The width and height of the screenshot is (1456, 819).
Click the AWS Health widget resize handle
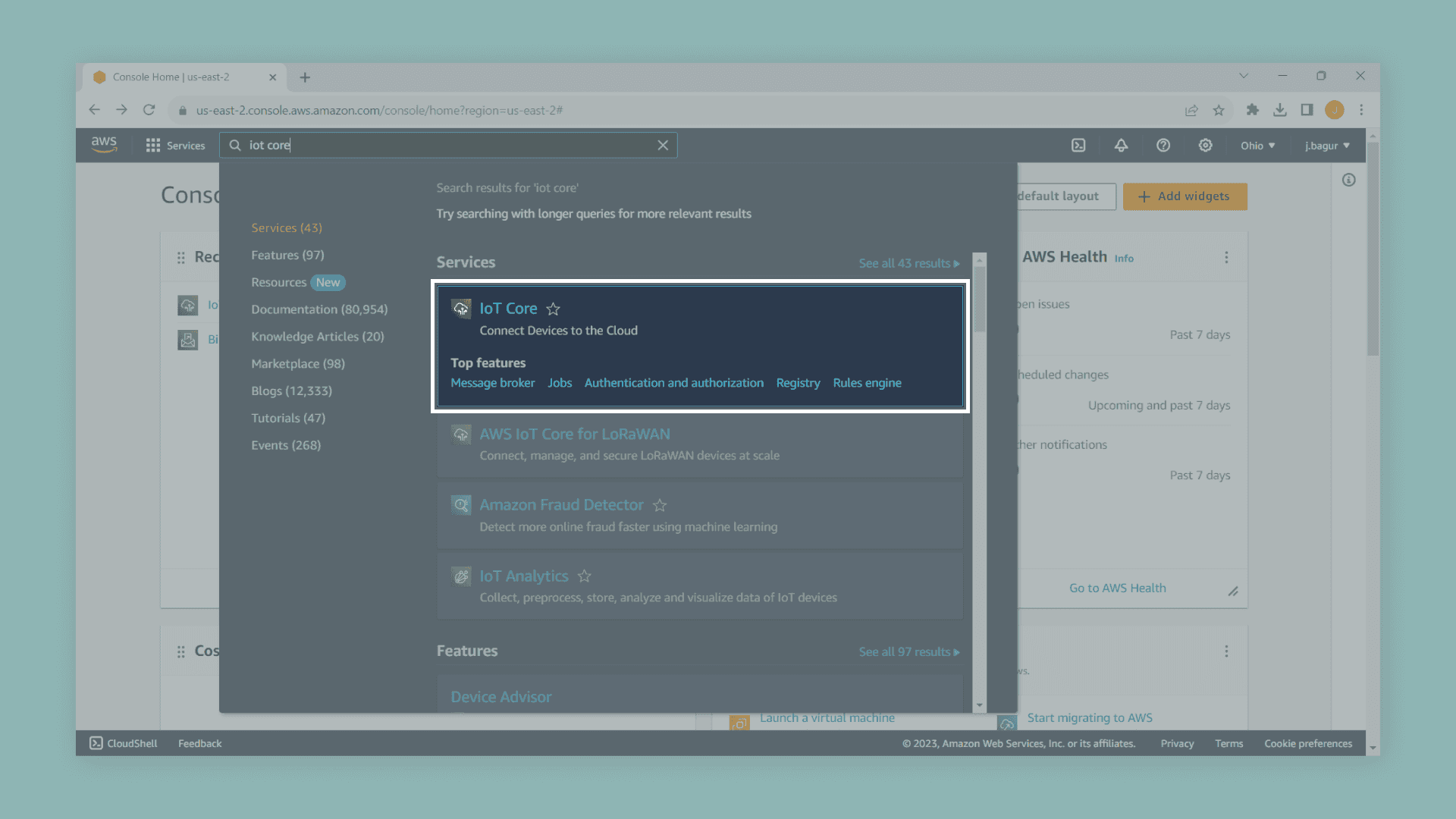1233,591
